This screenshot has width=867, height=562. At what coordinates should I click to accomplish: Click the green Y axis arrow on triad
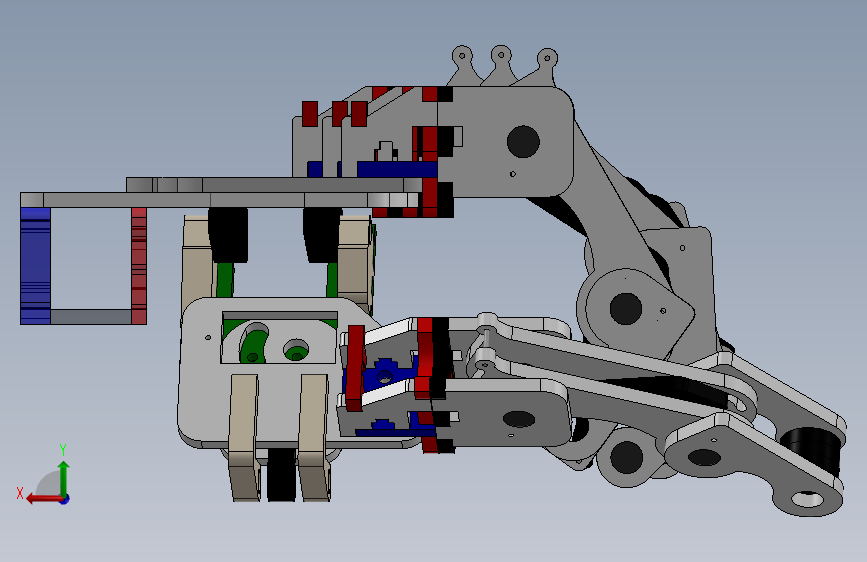pos(64,478)
